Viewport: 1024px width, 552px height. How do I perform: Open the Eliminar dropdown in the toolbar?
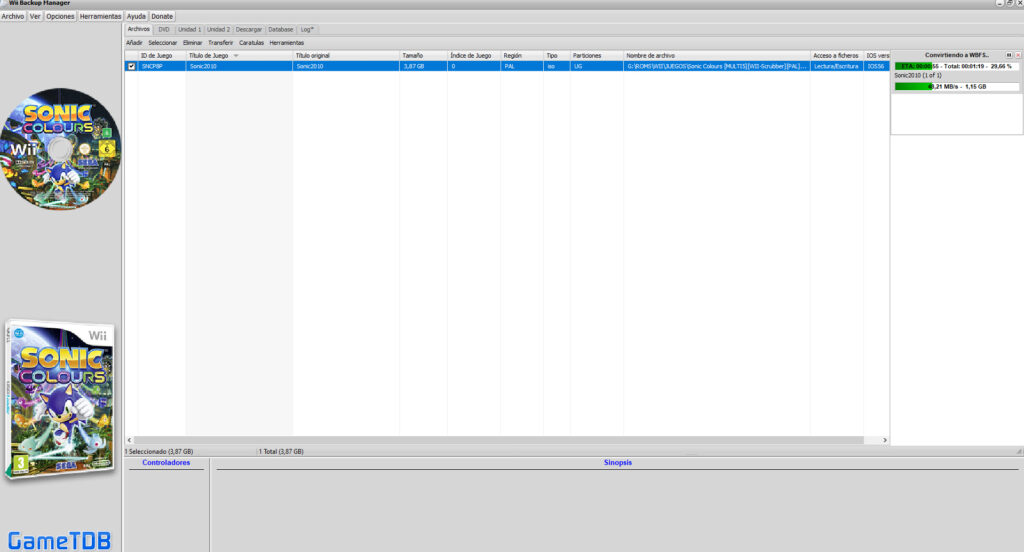click(x=193, y=42)
